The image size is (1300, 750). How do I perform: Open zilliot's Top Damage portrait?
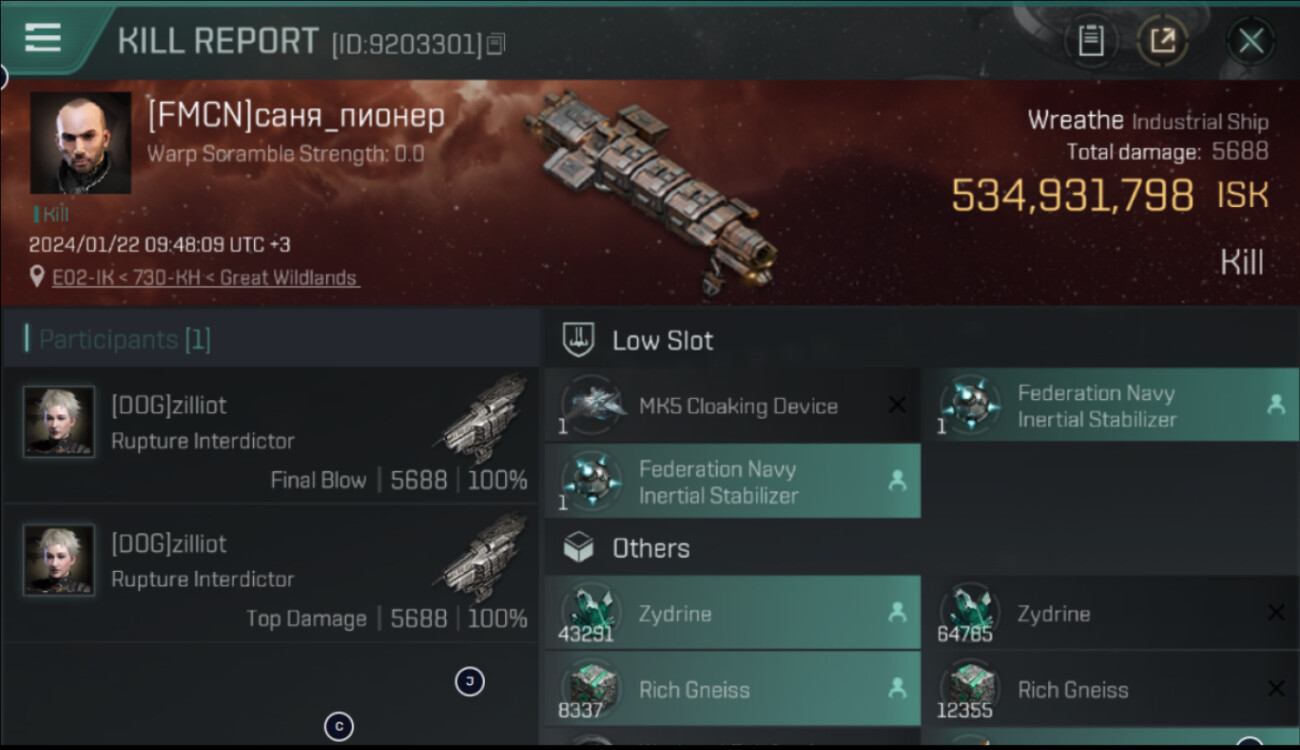click(x=59, y=560)
